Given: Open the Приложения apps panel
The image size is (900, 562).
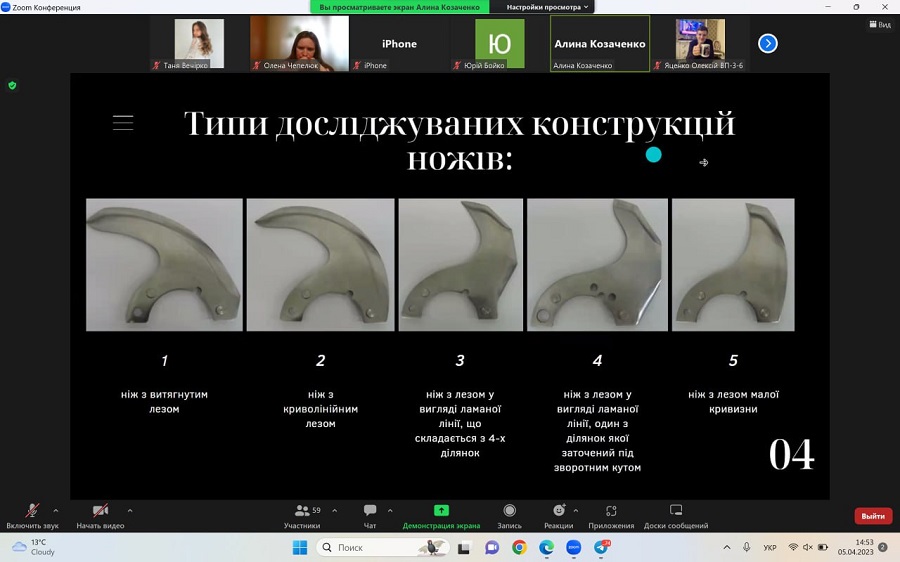Looking at the screenshot, I should 611,515.
